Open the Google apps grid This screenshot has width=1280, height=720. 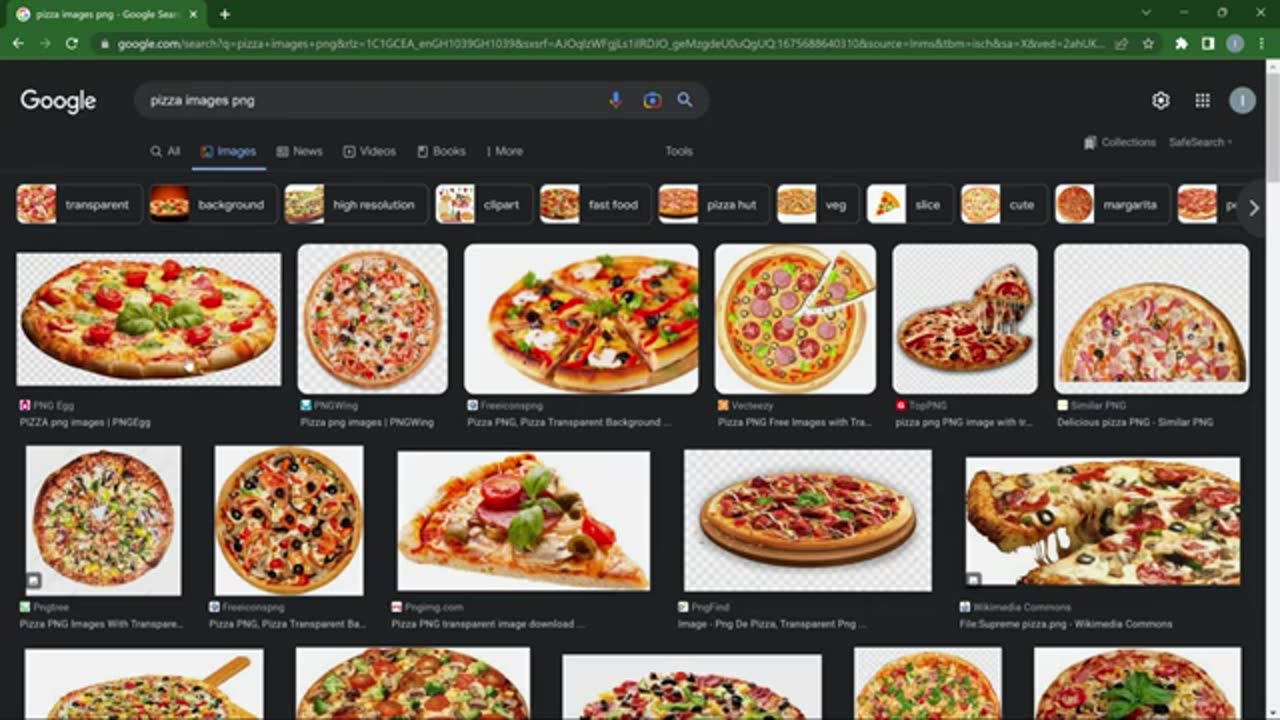click(x=1203, y=100)
